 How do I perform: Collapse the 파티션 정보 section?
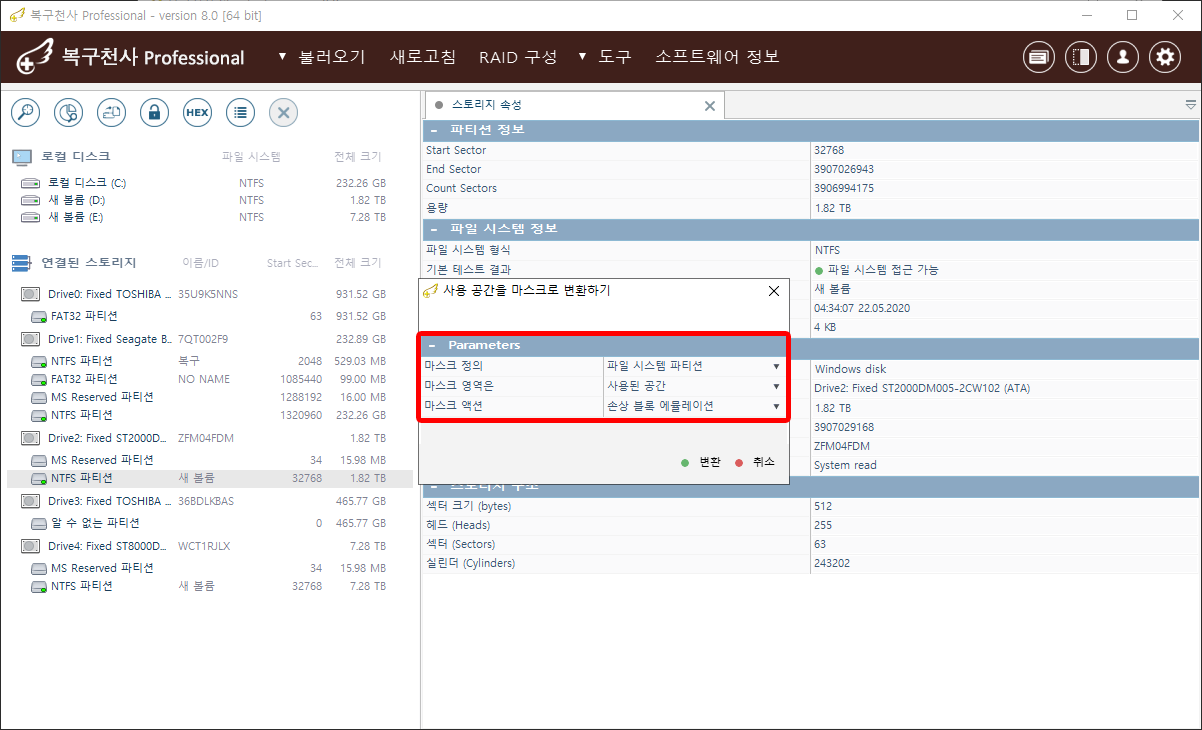[434, 130]
